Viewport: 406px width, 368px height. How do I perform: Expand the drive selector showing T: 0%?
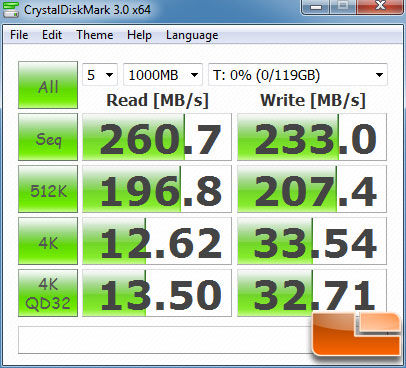[x=298, y=75]
